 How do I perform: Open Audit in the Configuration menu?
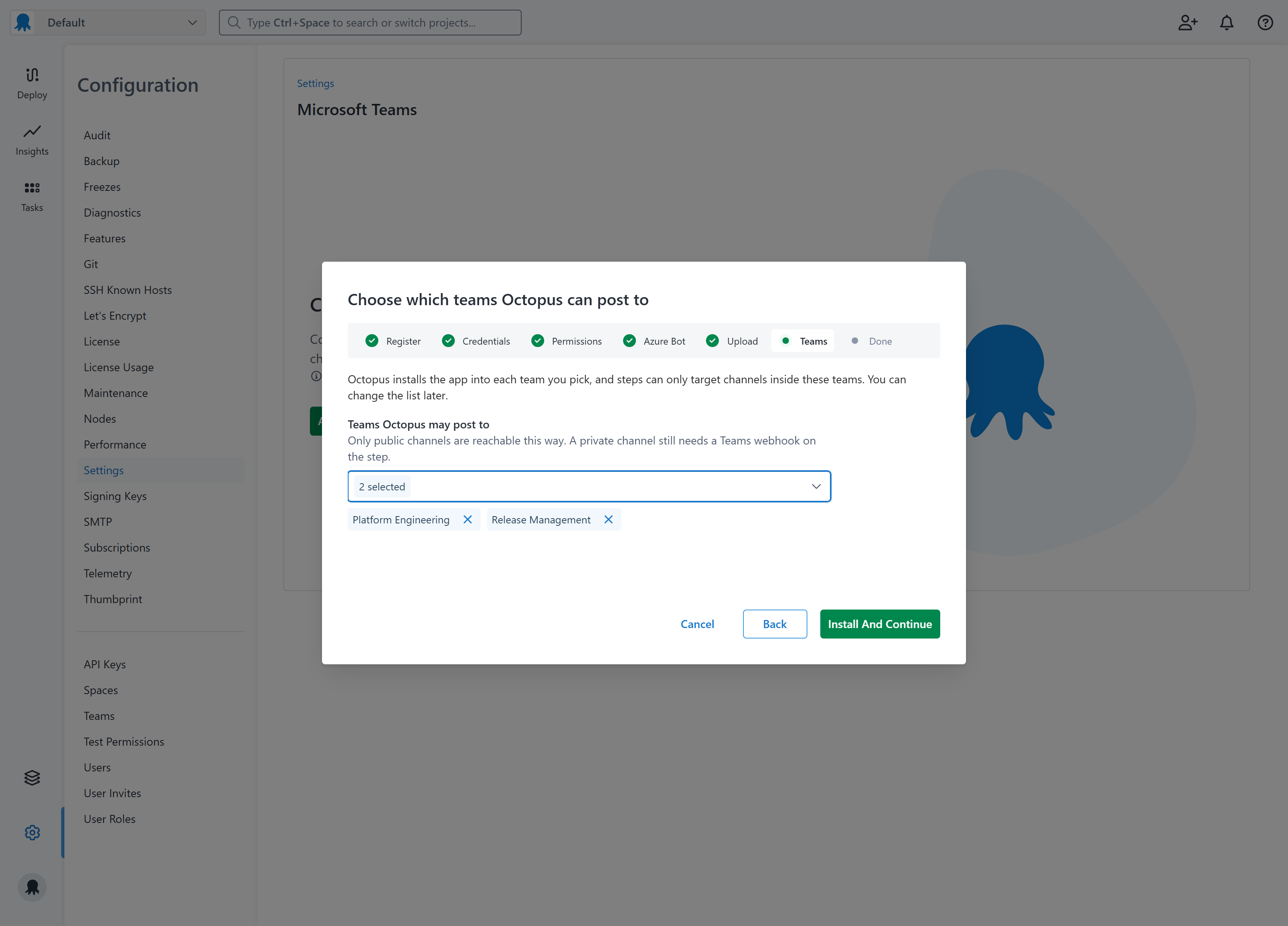pos(97,135)
